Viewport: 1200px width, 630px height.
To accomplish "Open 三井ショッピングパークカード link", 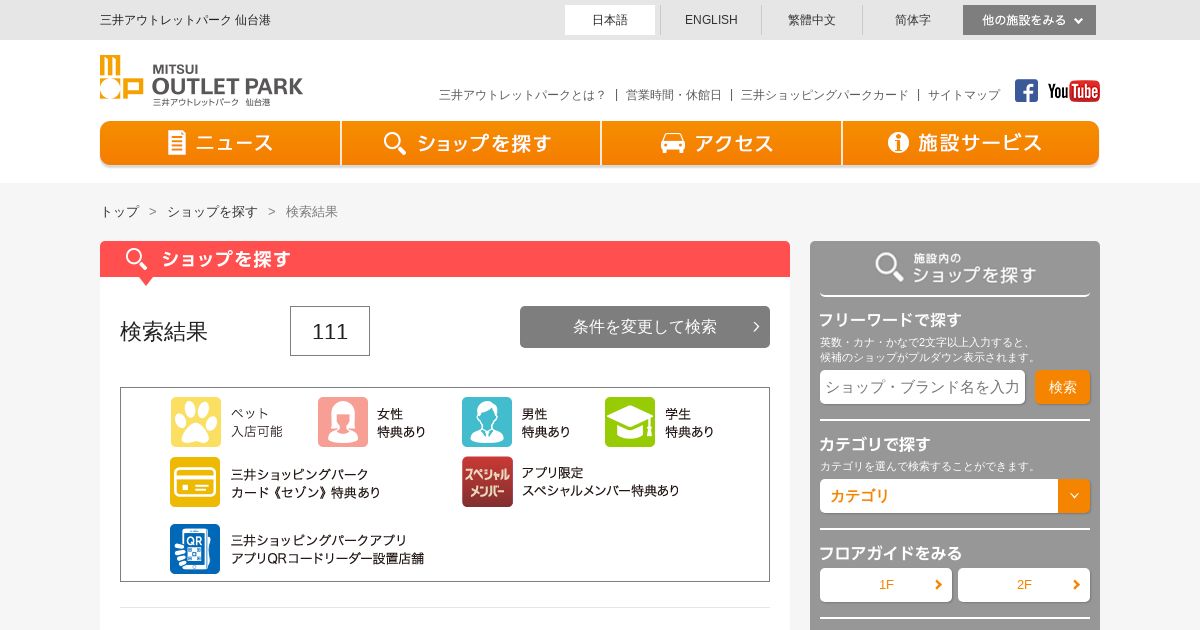I will pyautogui.click(x=825, y=95).
